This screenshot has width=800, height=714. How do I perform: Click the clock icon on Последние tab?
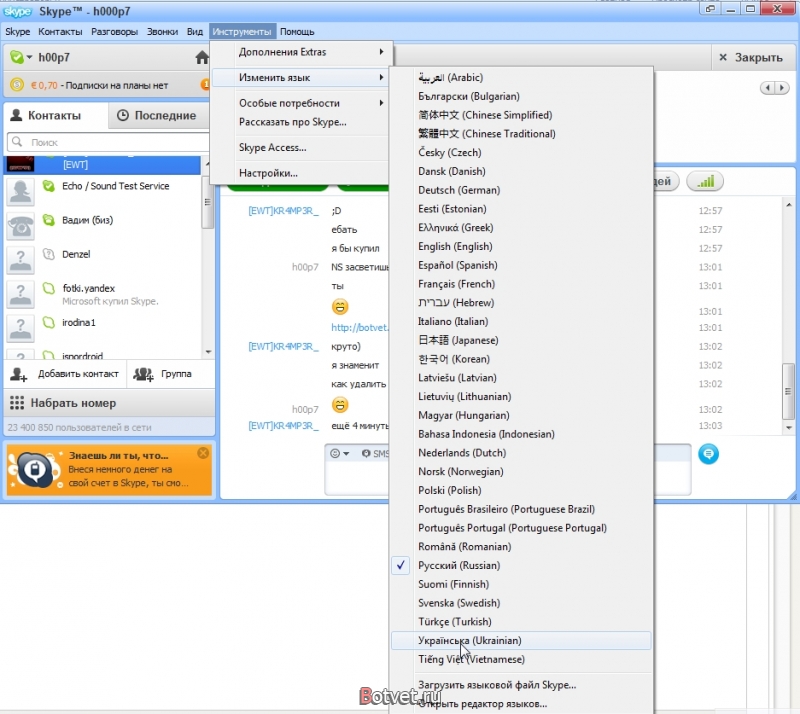pyautogui.click(x=122, y=115)
